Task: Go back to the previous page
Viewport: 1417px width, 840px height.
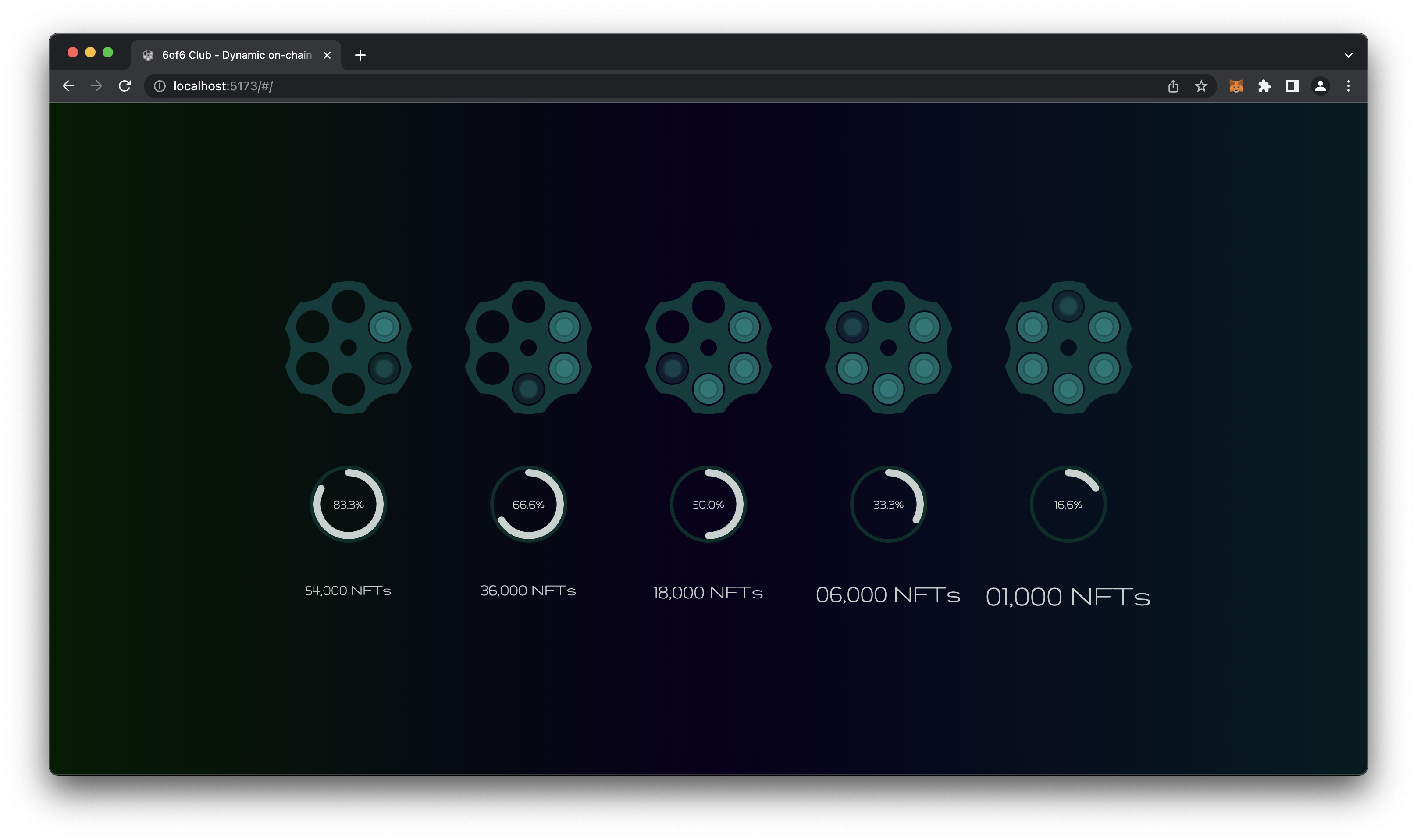Action: pyautogui.click(x=68, y=86)
